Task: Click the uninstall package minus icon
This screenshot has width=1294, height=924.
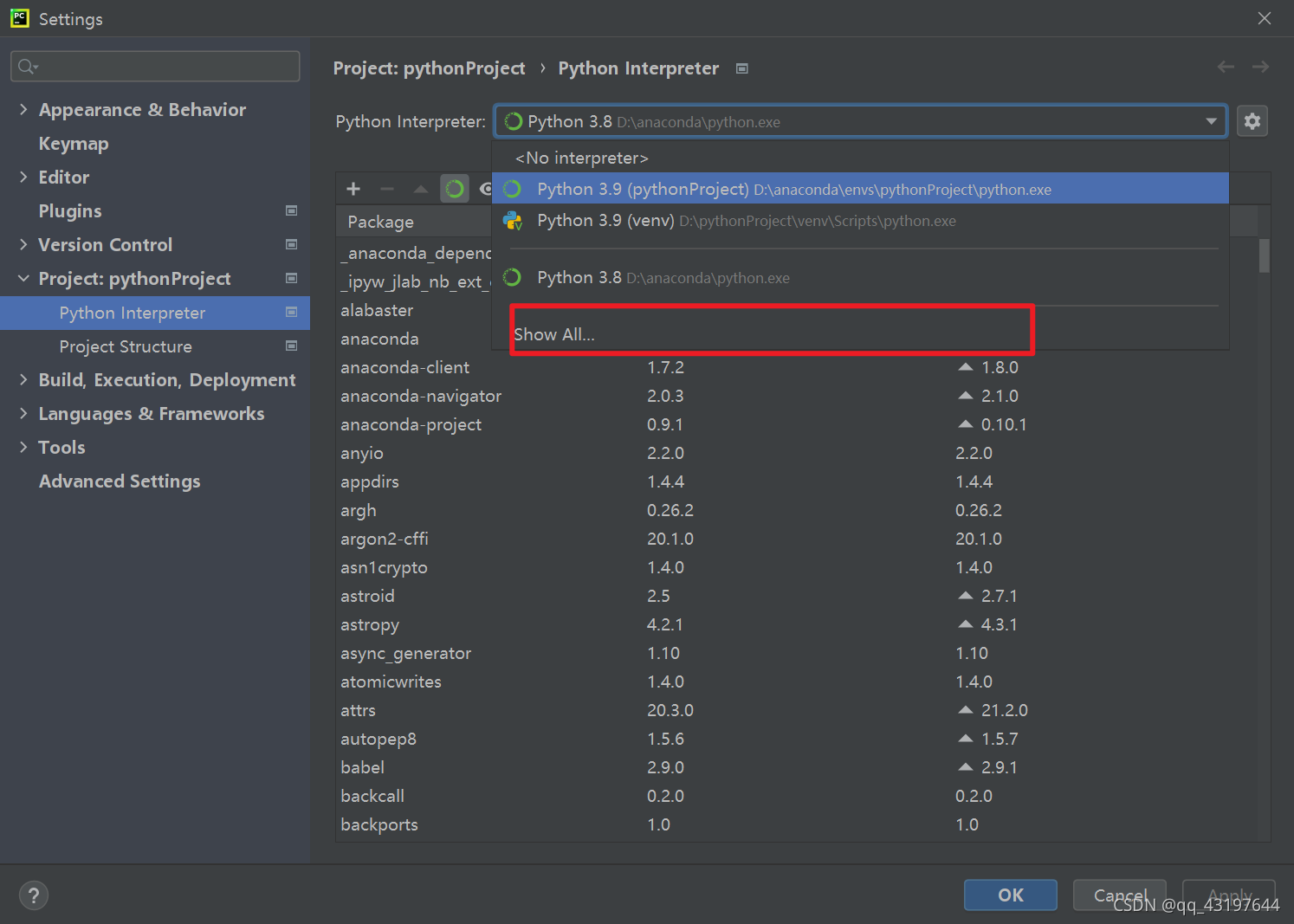Action: coord(387,189)
